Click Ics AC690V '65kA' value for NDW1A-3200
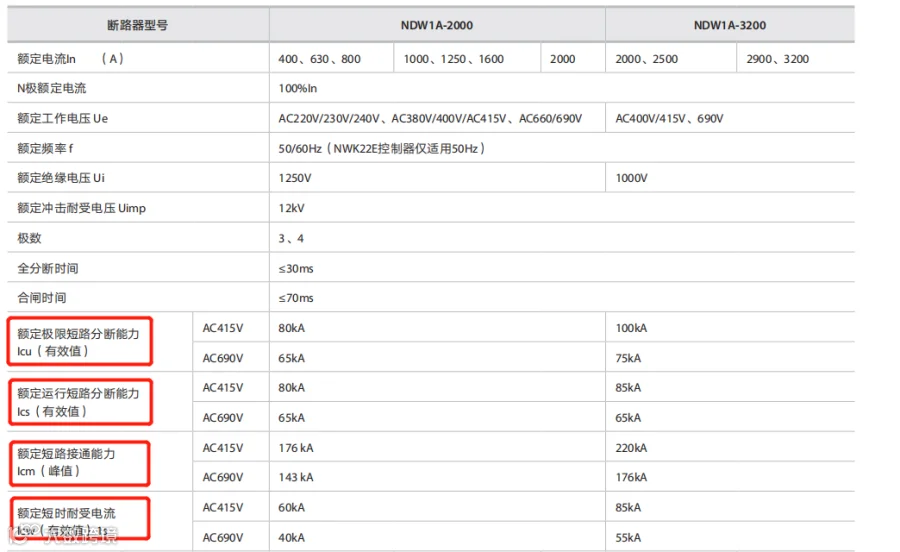This screenshot has height=552, width=900. tap(629, 418)
